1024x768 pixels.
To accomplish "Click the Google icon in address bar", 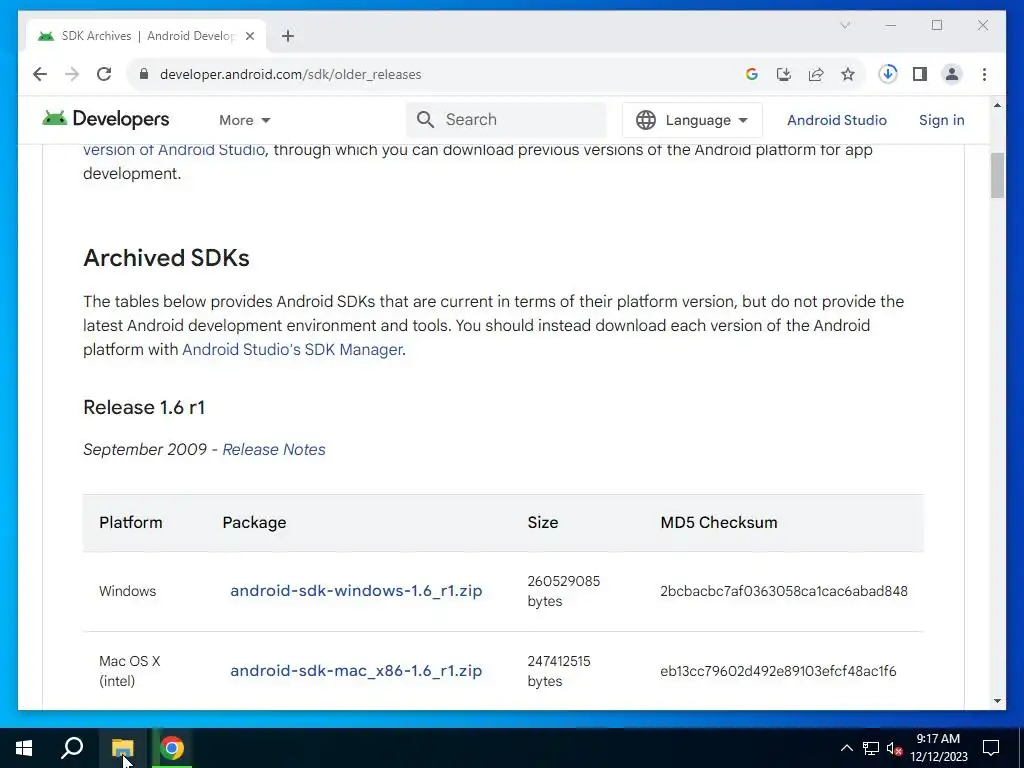I will (752, 74).
